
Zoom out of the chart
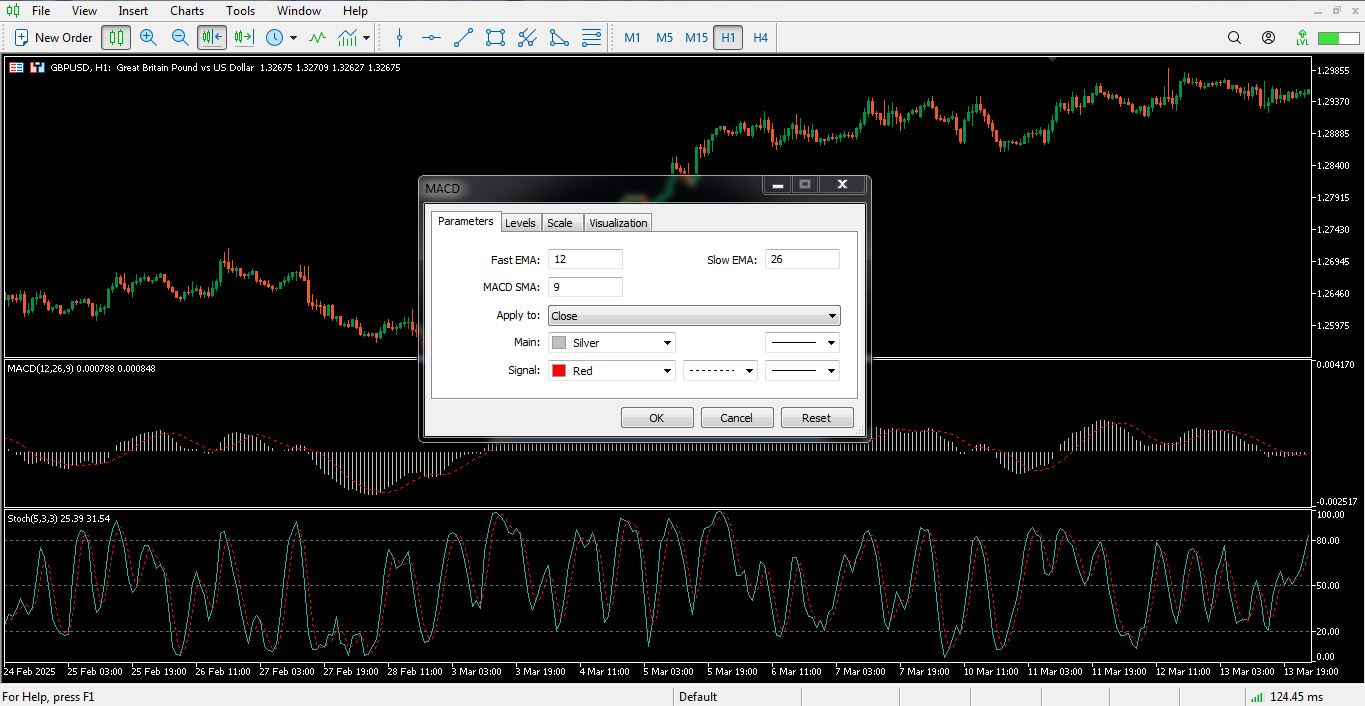180,38
